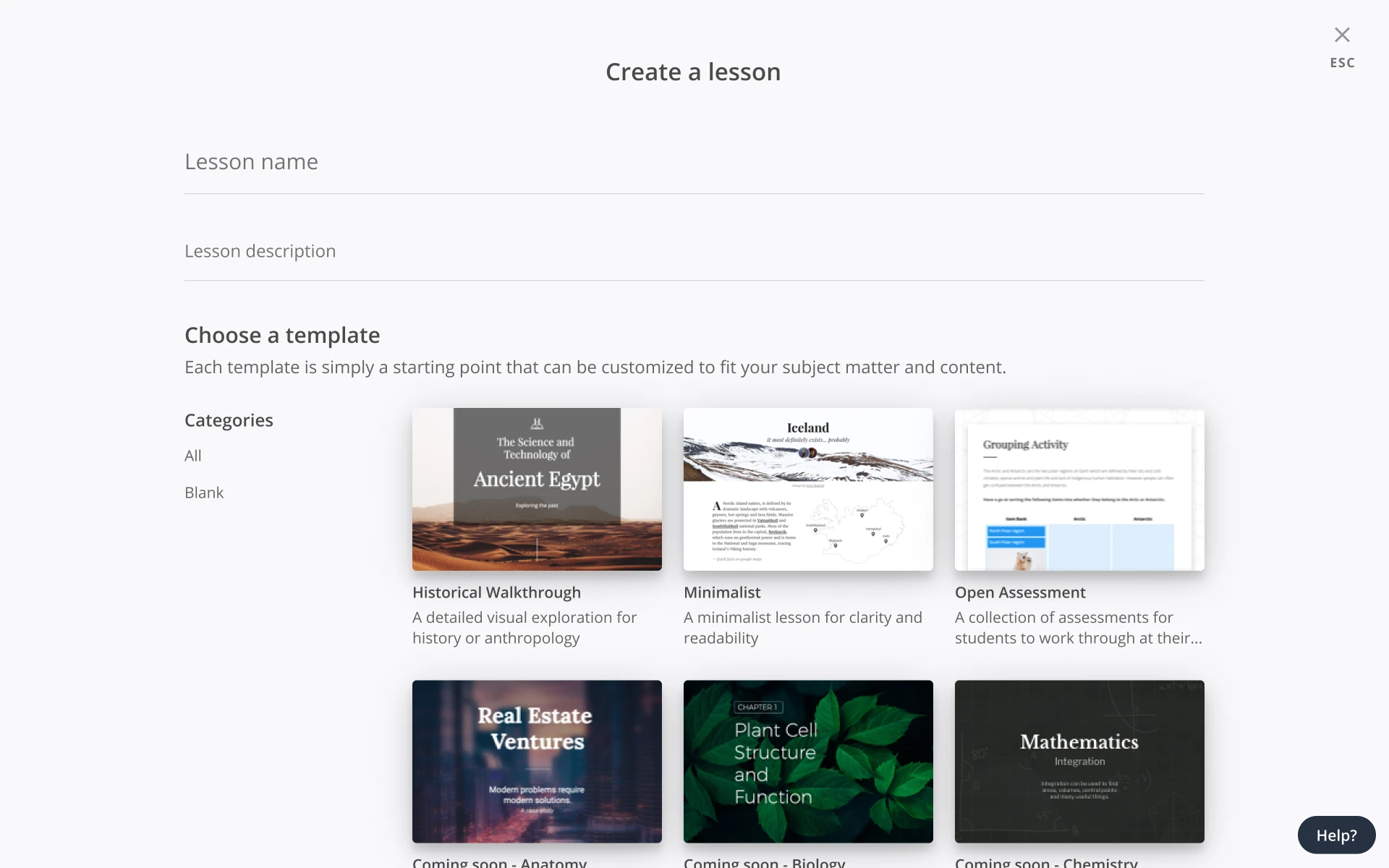Select the All category
The width and height of the screenshot is (1389, 868).
[x=193, y=456]
